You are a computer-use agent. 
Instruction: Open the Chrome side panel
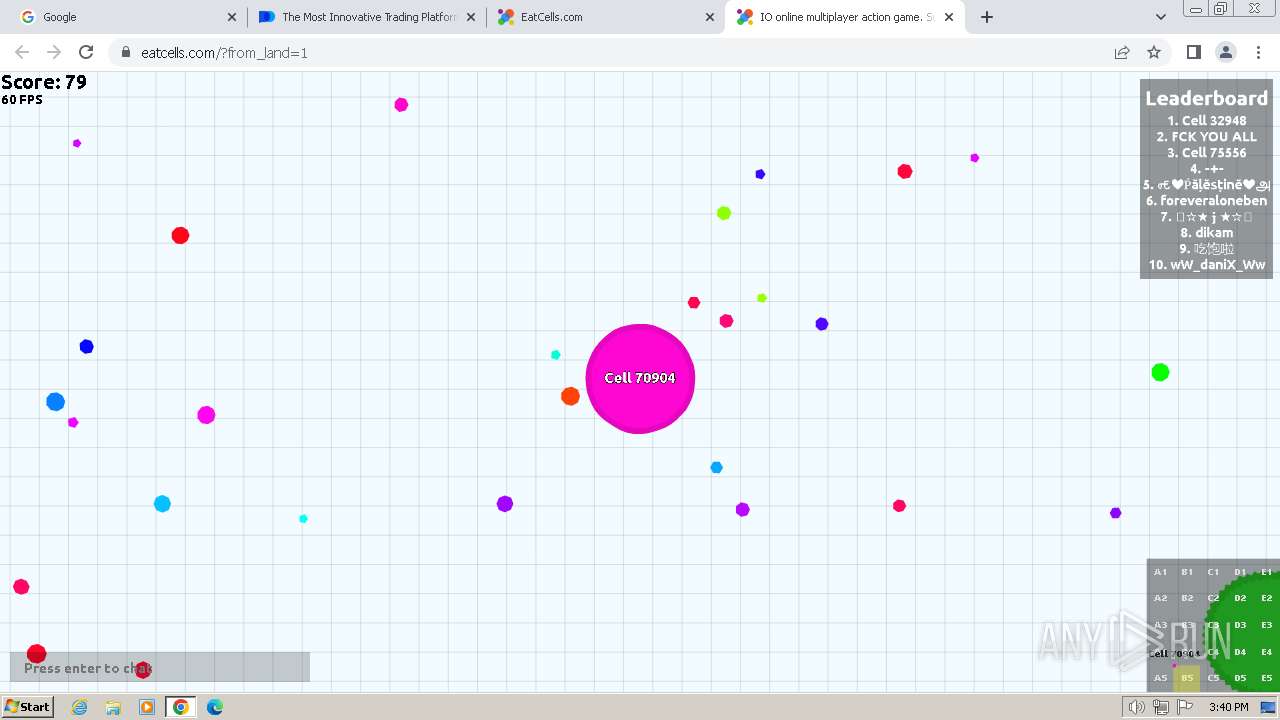(1193, 52)
